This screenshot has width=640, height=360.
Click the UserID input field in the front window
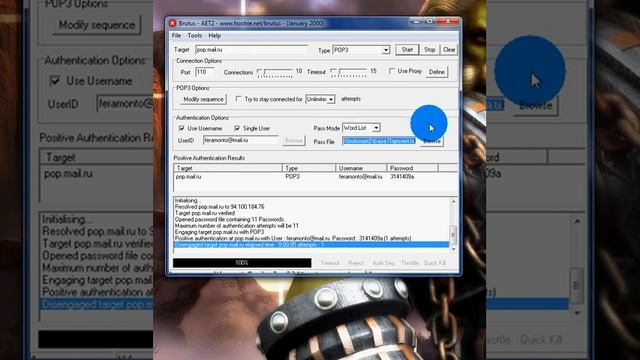click(x=241, y=140)
